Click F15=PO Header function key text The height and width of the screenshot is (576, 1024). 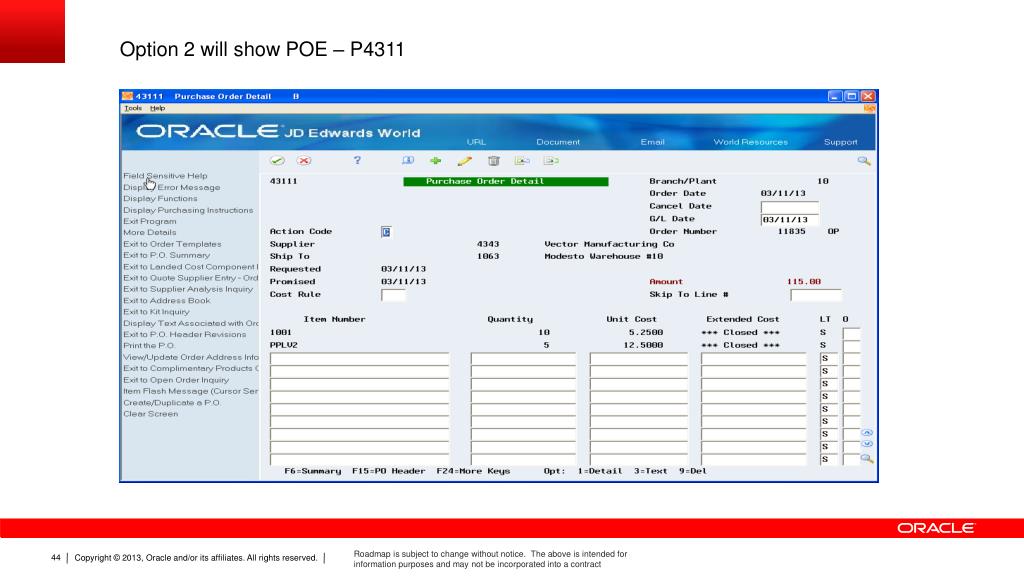click(x=389, y=471)
